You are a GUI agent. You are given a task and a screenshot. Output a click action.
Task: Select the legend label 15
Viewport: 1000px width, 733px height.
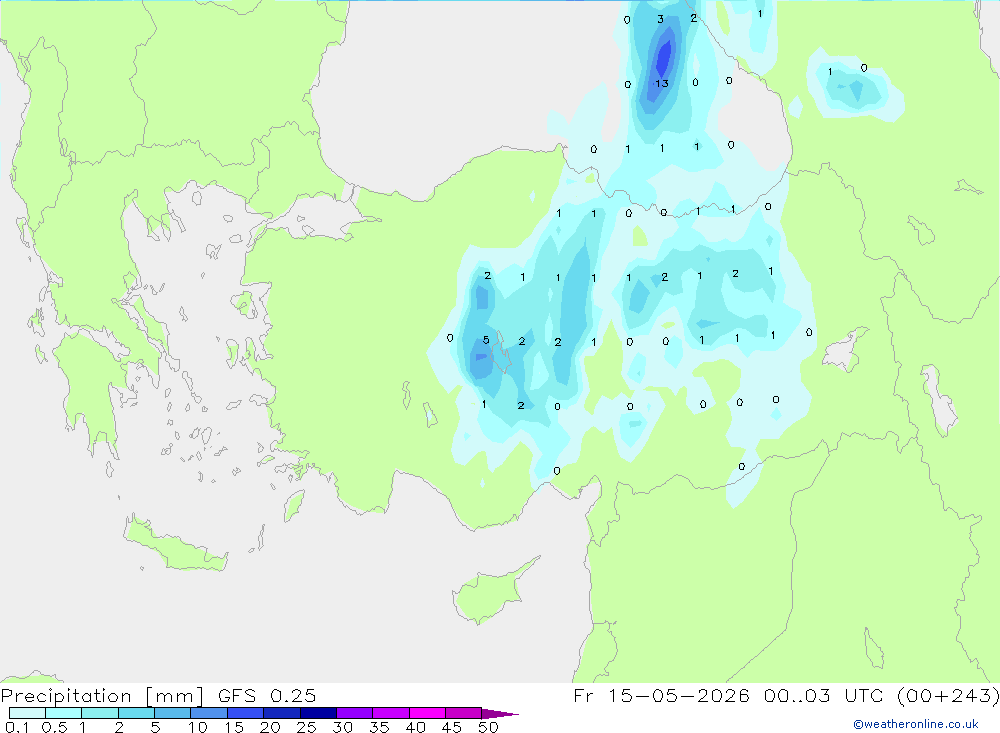click(234, 727)
